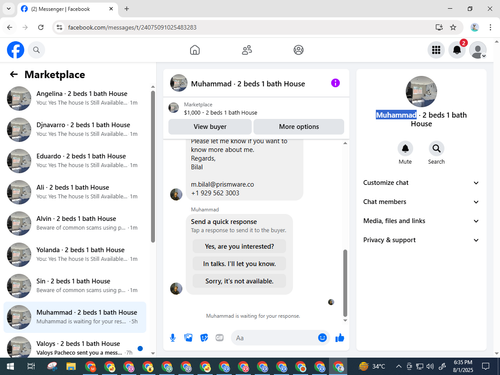The height and width of the screenshot is (375, 500).
Task: Open the Djnavarro conversation
Action: (75, 129)
